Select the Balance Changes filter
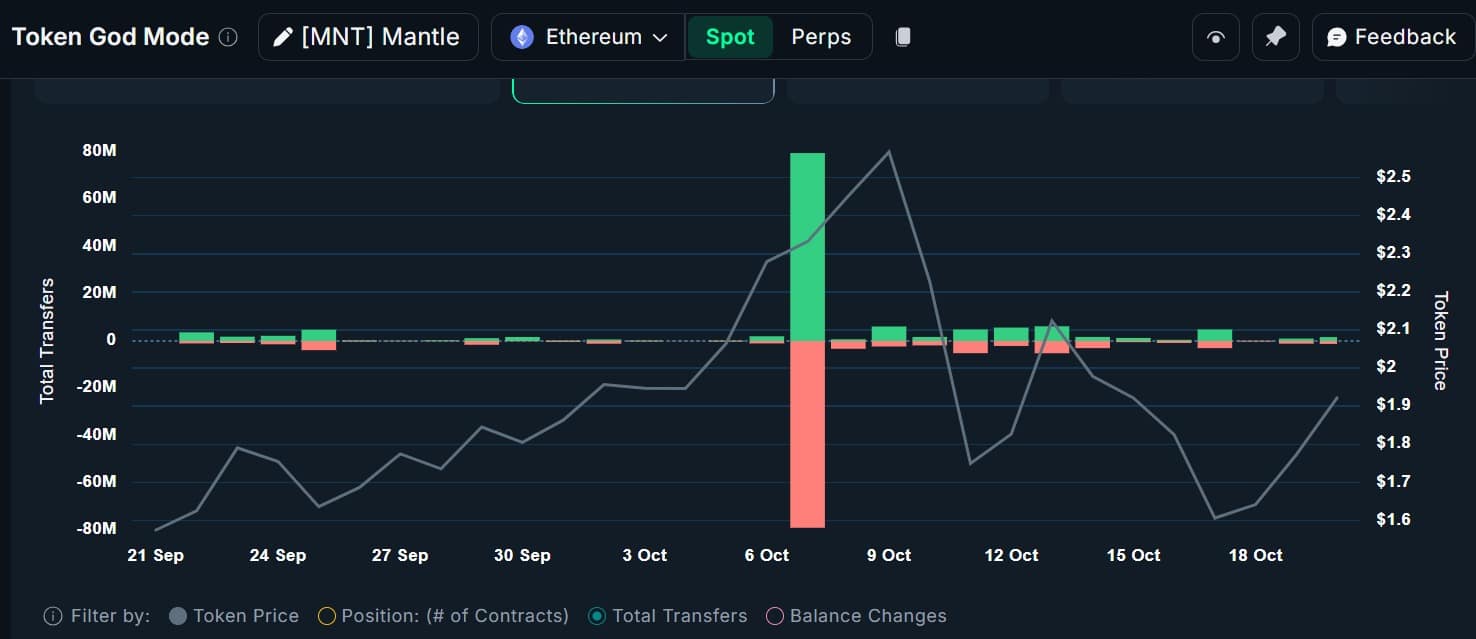Image resolution: width=1476 pixels, height=639 pixels. (774, 616)
